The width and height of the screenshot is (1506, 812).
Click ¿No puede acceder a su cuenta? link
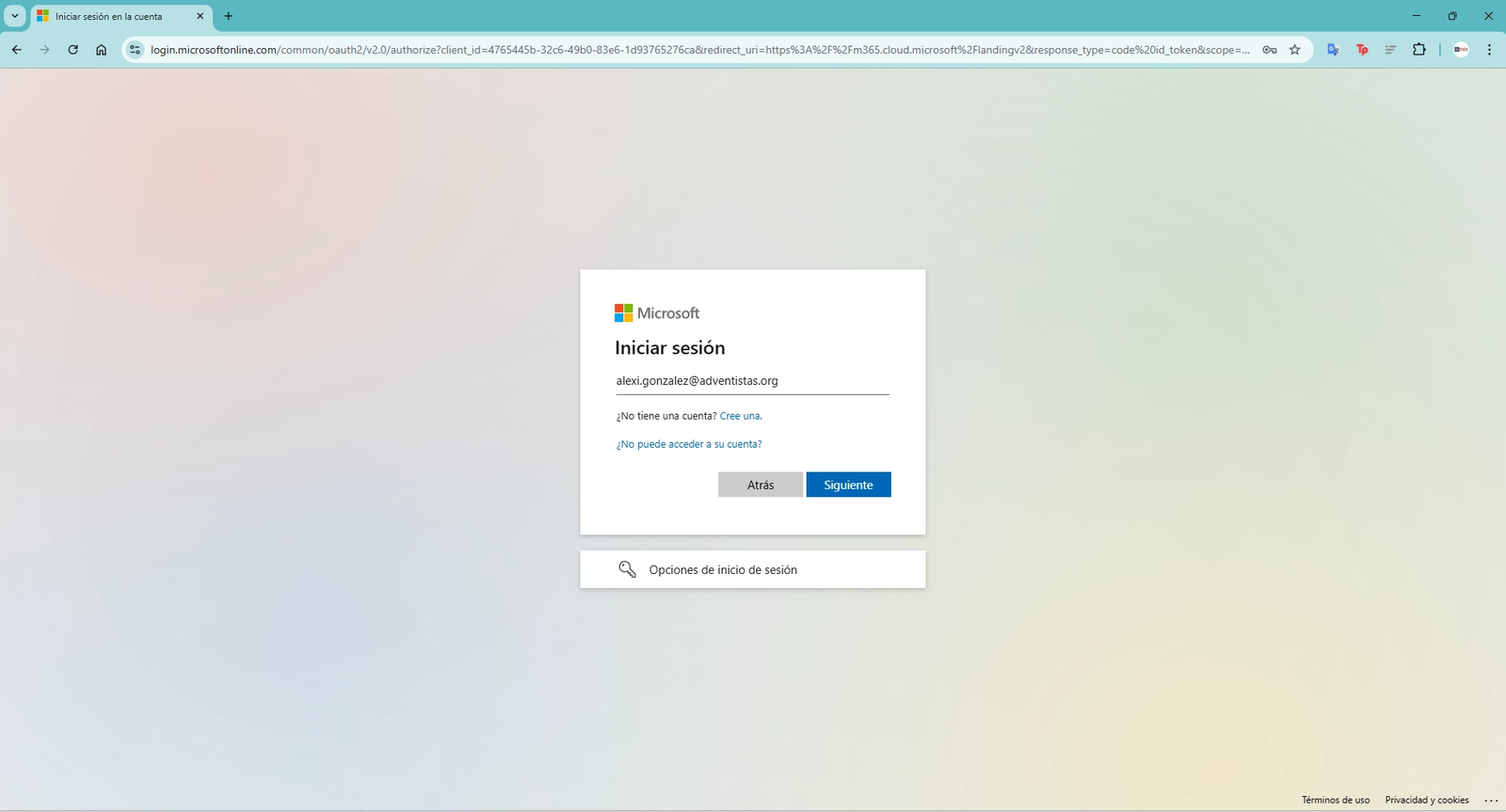point(689,444)
